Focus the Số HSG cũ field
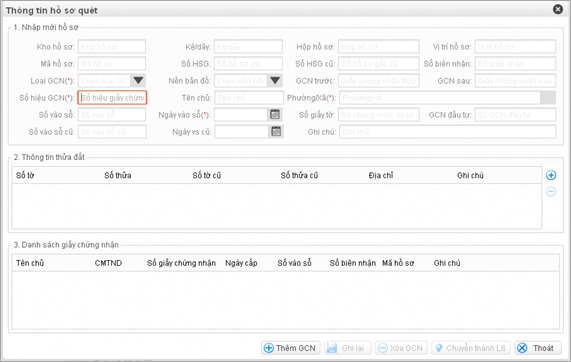The image size is (571, 362). coord(379,64)
